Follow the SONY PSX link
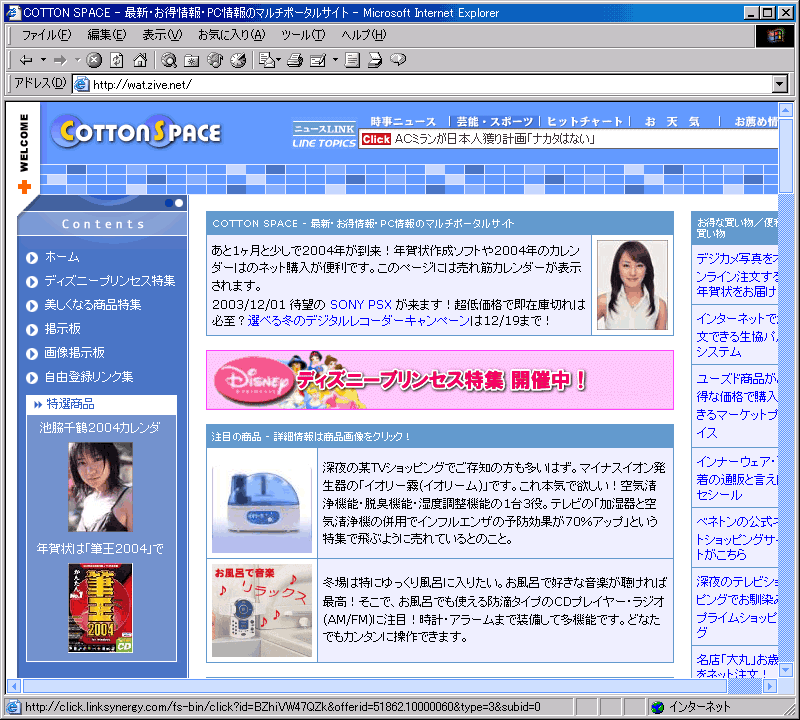The image size is (800, 720). pos(361,305)
